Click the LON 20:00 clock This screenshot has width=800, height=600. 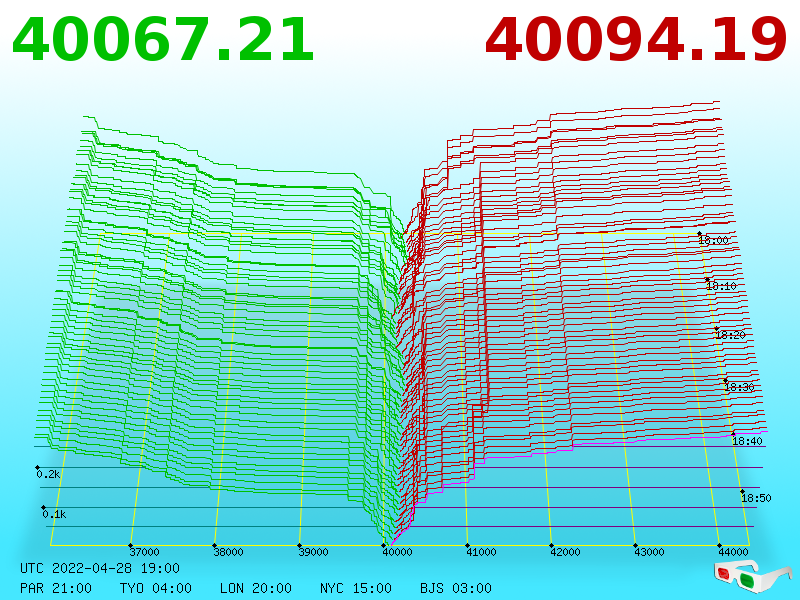tap(256, 588)
